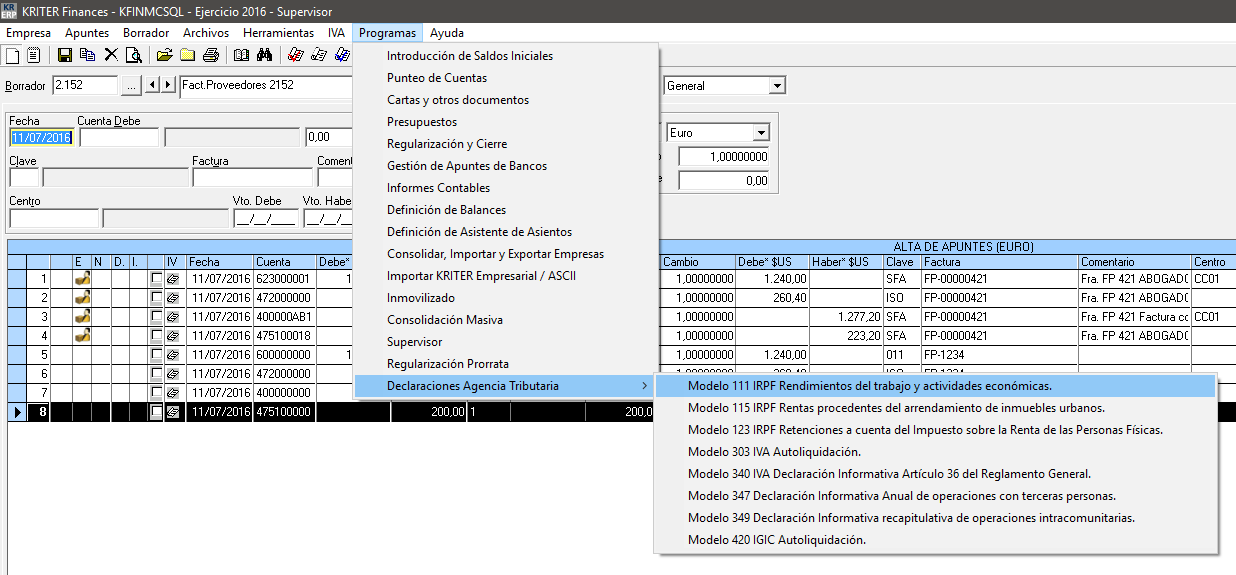1236x575 pixels.
Task: Toggle the checkbox in grid row 4
Action: click(x=156, y=335)
